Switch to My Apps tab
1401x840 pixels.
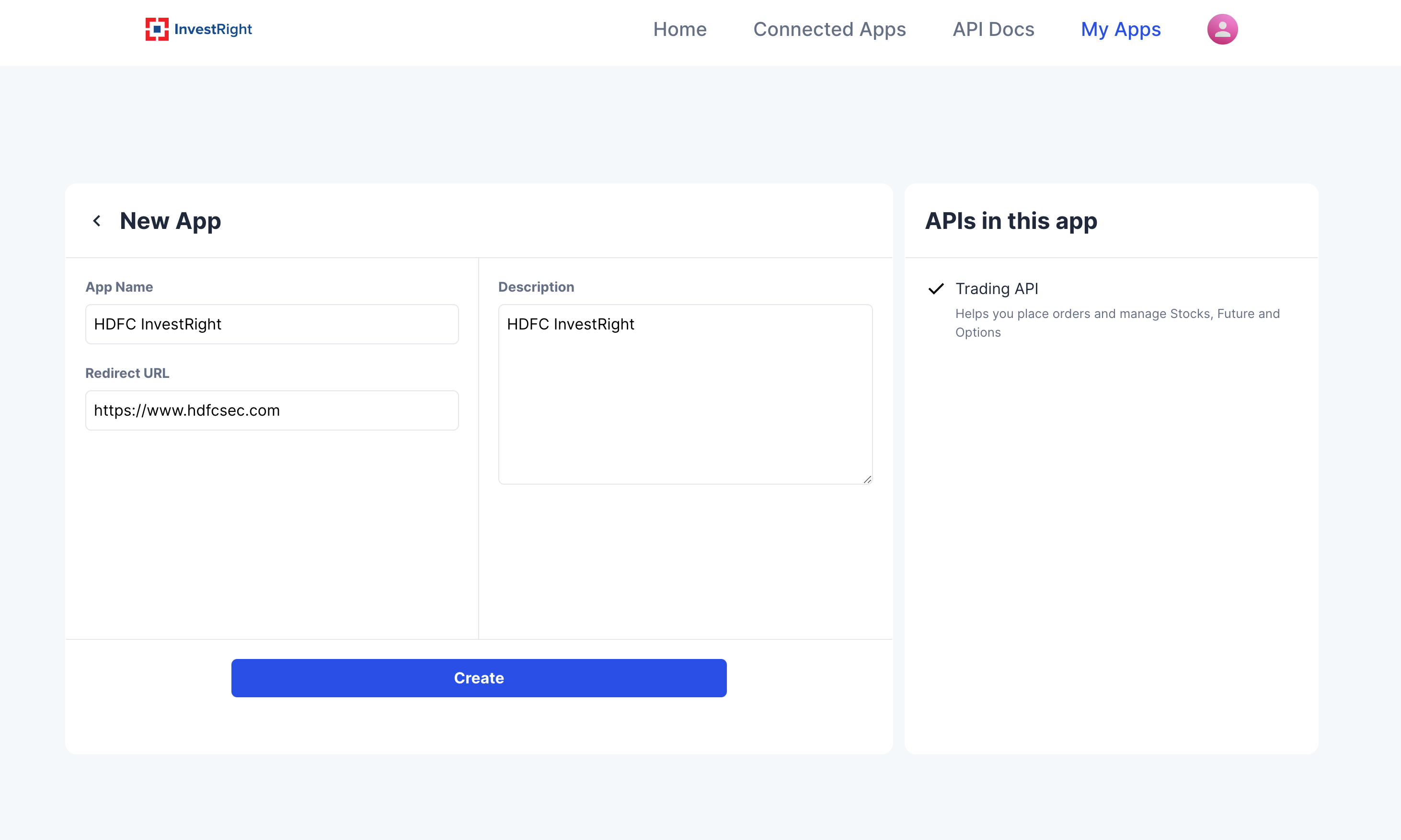pyautogui.click(x=1120, y=29)
